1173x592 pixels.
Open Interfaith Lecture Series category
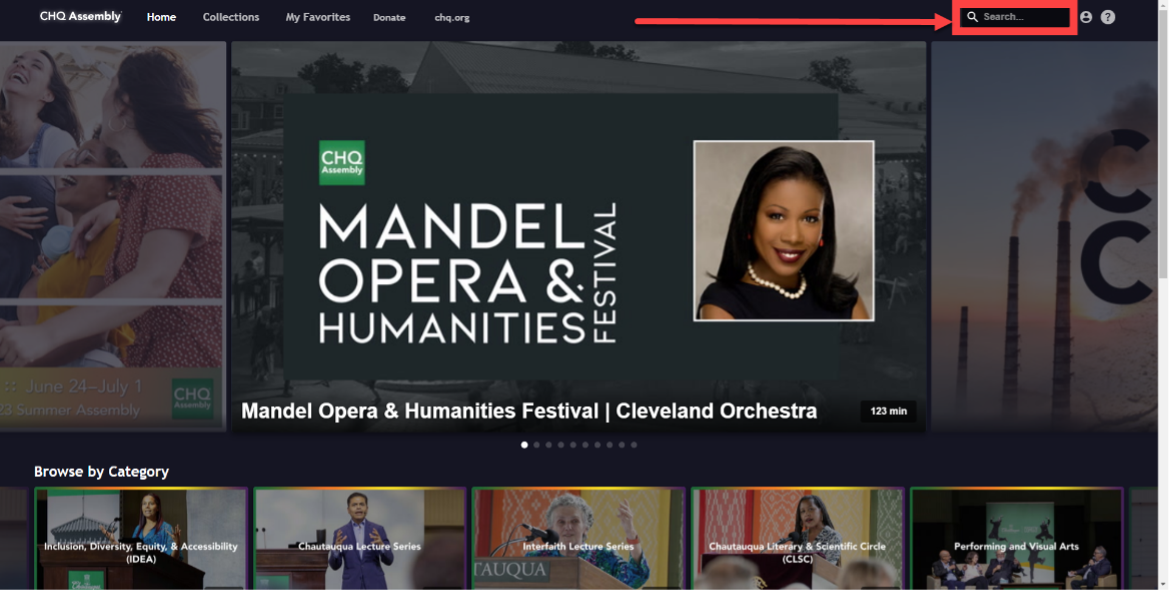[x=580, y=541]
